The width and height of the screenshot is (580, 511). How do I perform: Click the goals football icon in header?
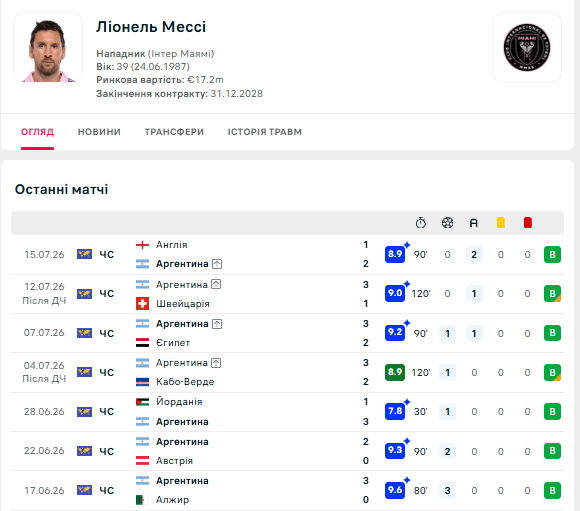447,223
